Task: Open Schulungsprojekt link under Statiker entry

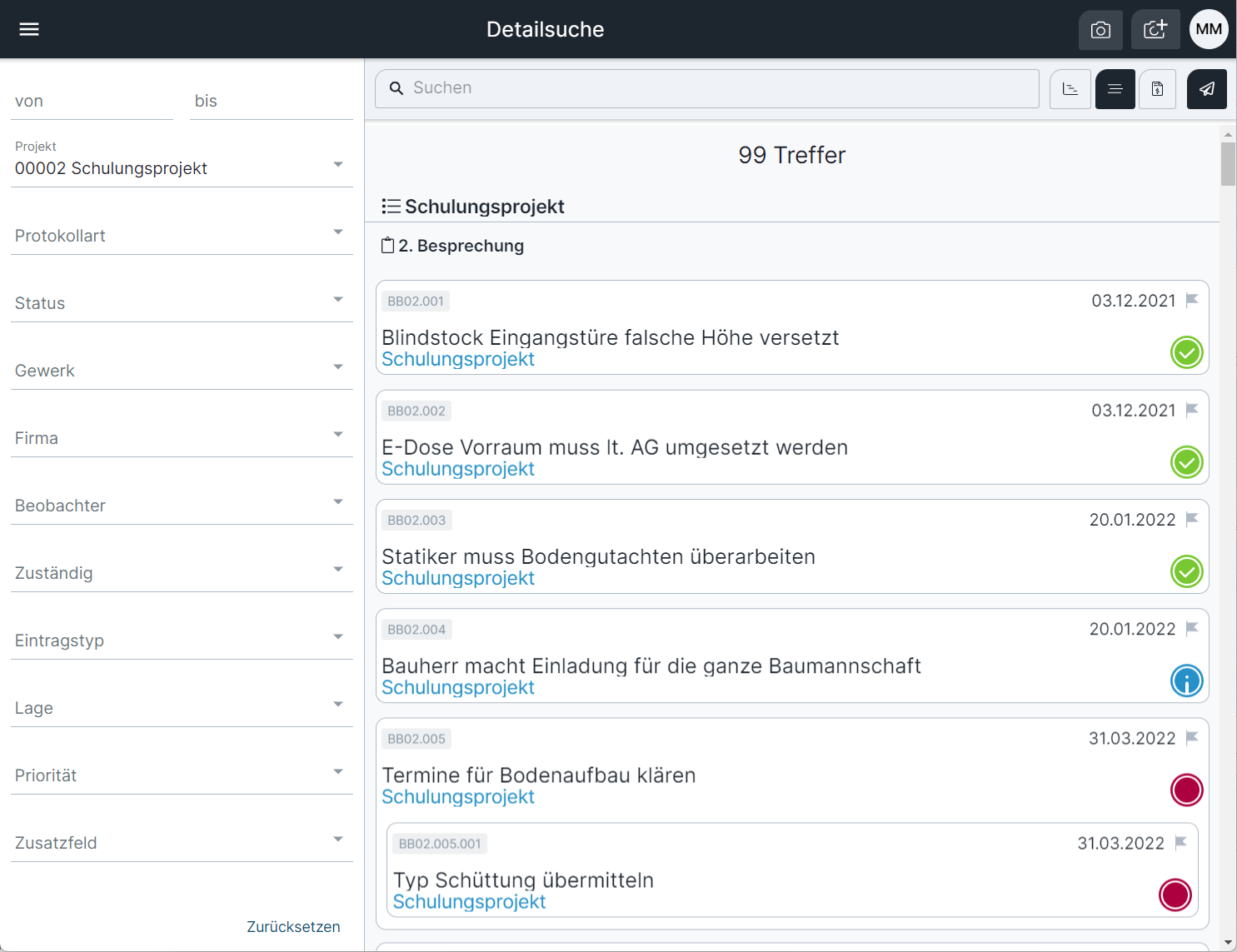Action: [x=458, y=578]
